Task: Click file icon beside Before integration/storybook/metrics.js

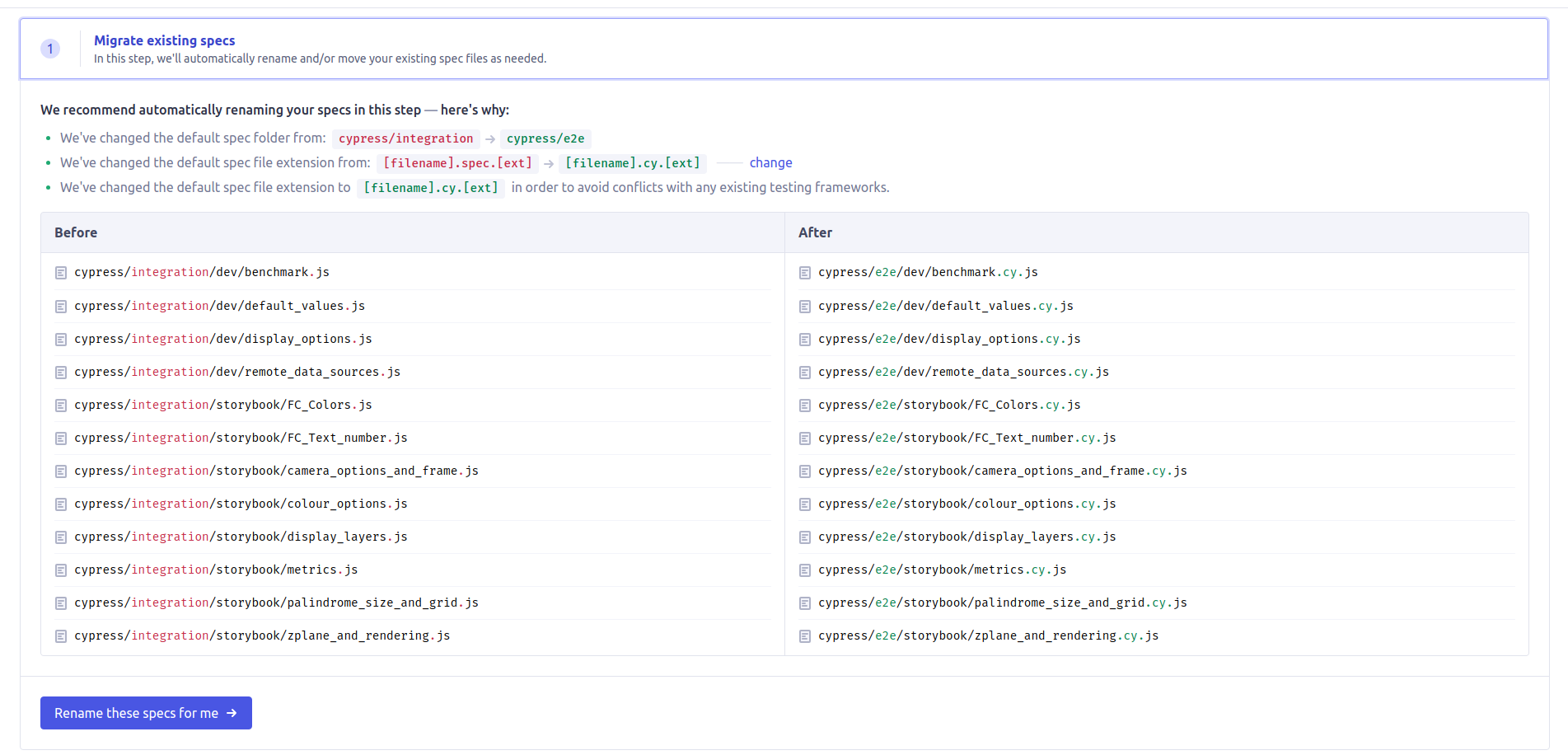Action: click(61, 570)
